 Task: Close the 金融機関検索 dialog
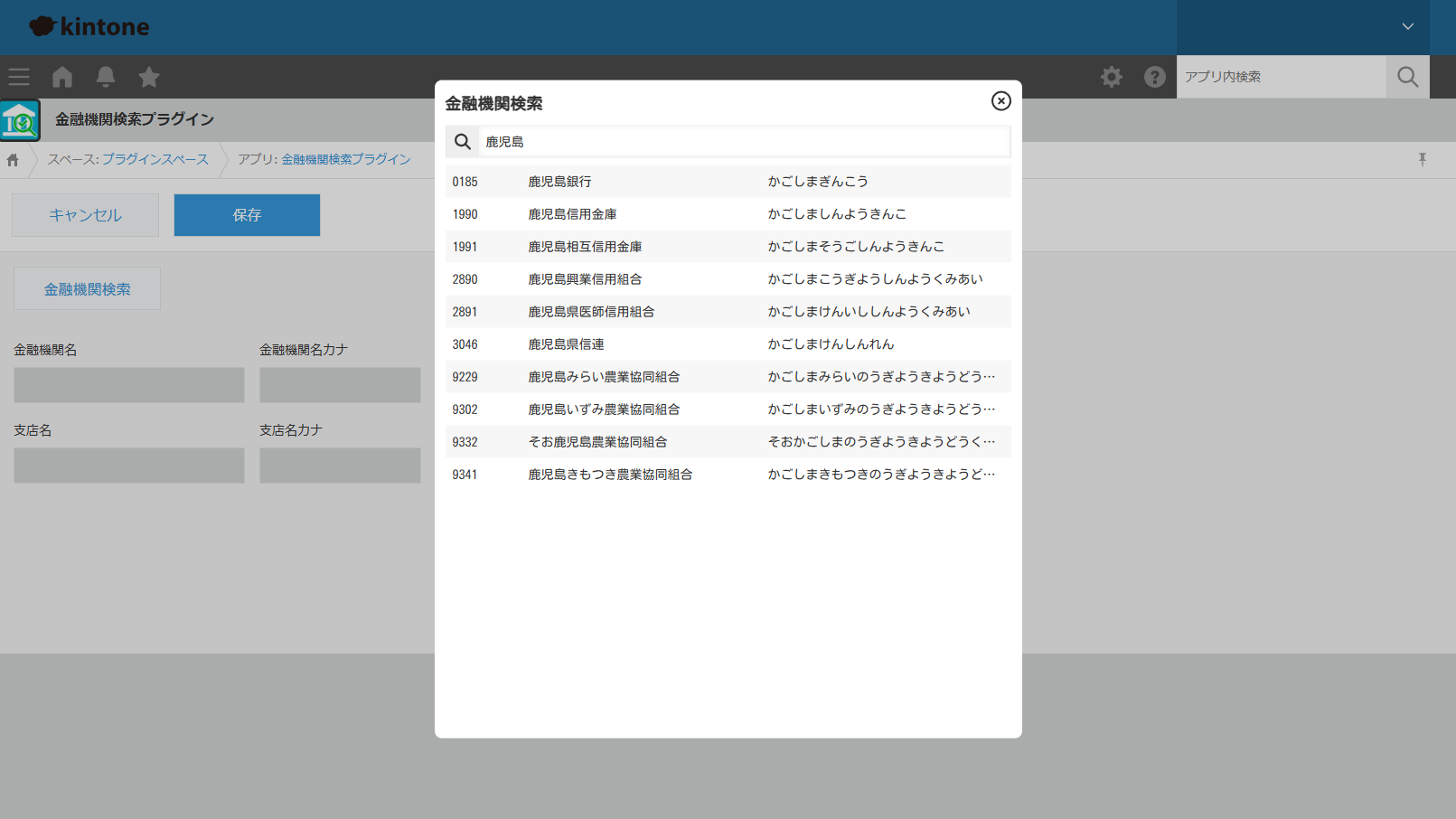coord(1000,101)
